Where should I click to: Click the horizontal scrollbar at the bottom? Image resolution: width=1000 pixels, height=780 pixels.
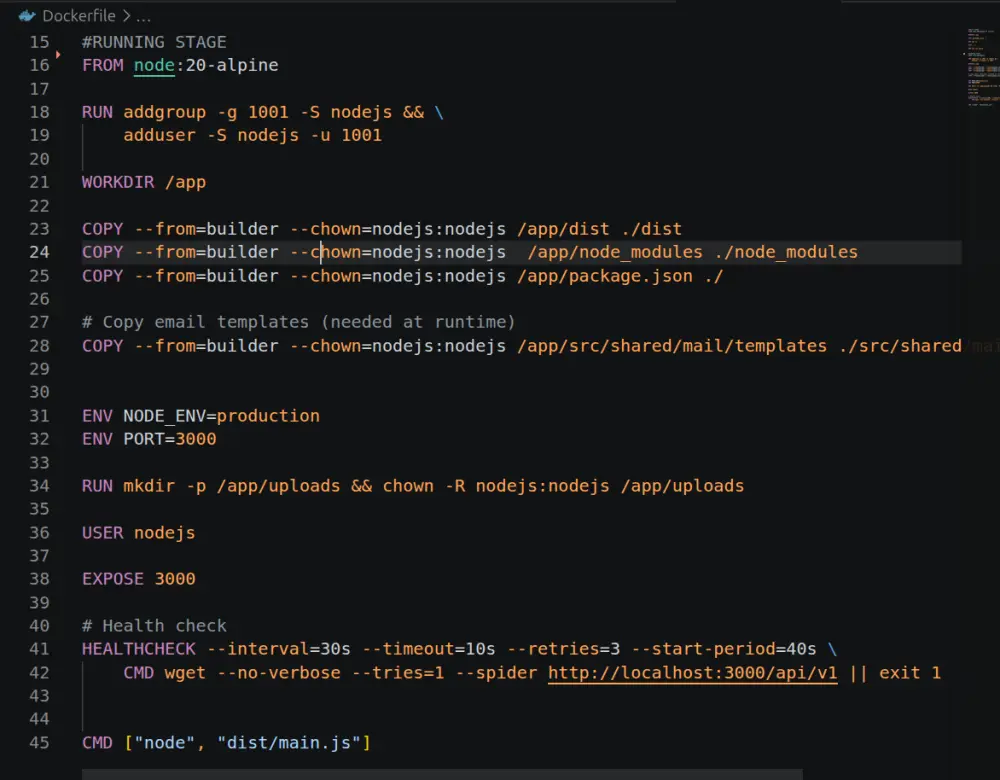click(x=442, y=774)
